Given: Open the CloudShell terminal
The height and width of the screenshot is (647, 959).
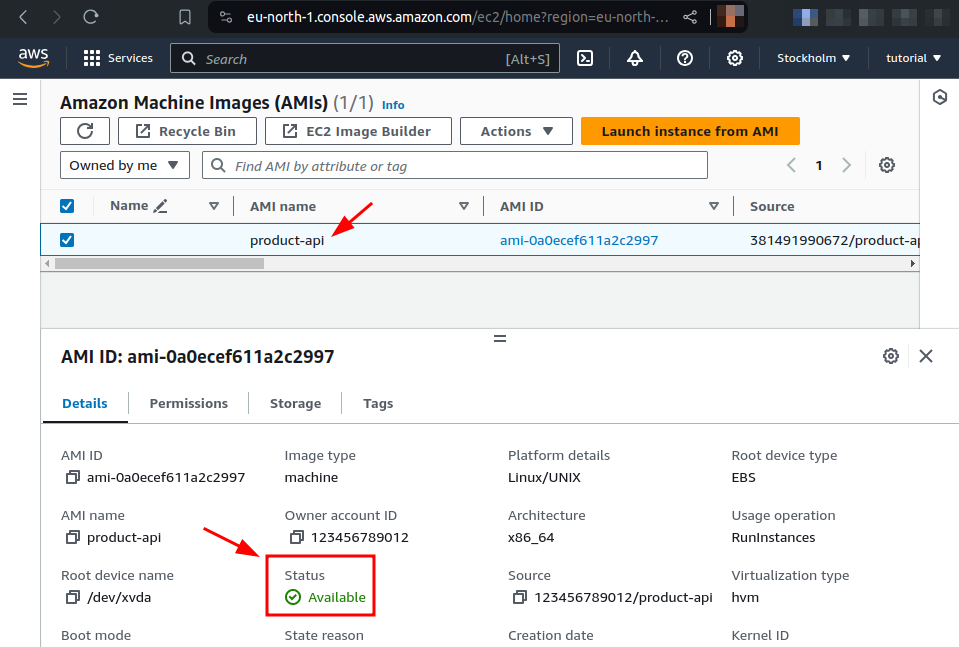Looking at the screenshot, I should click(x=585, y=58).
